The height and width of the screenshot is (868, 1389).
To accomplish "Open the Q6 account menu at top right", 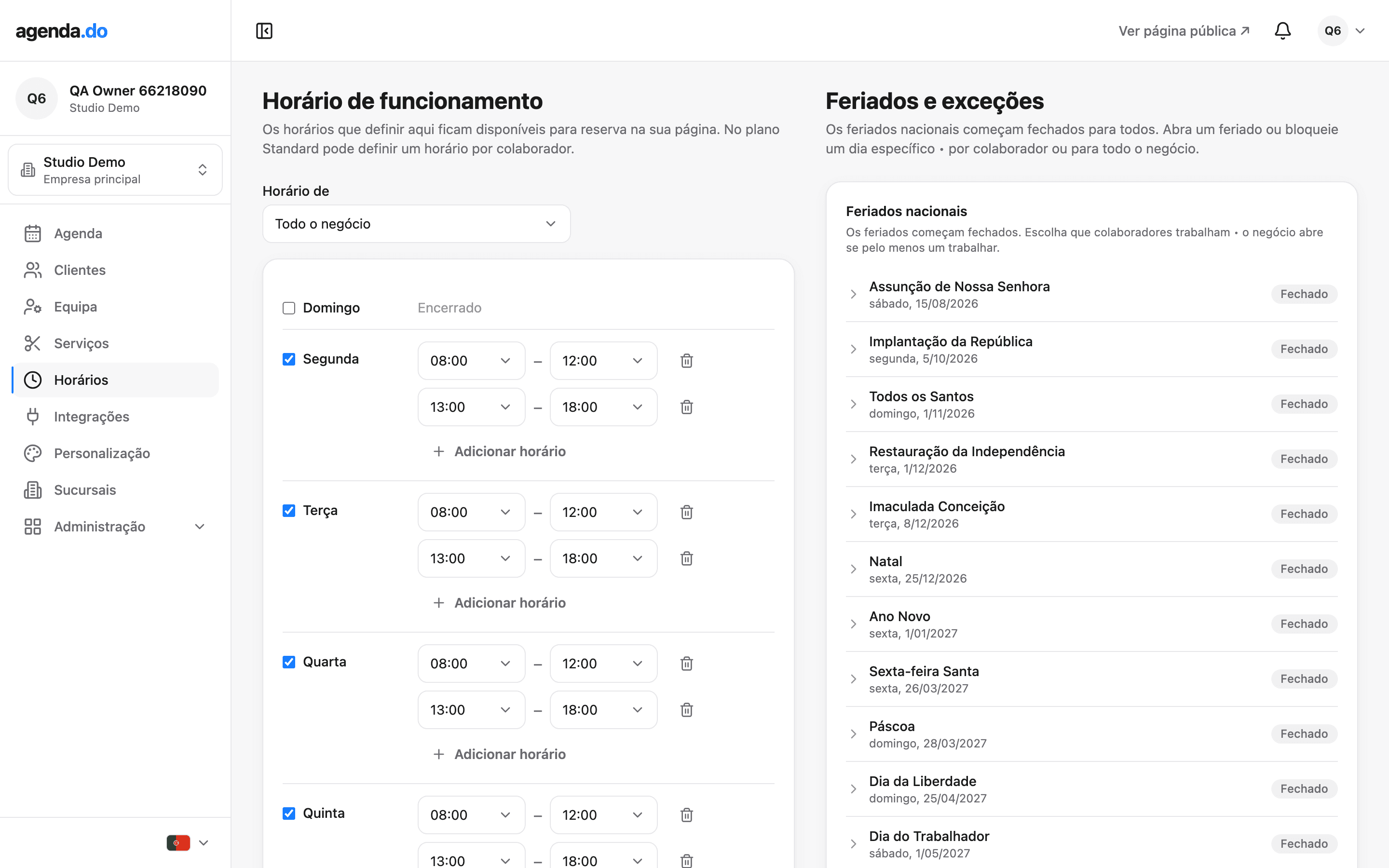I will coord(1342,31).
